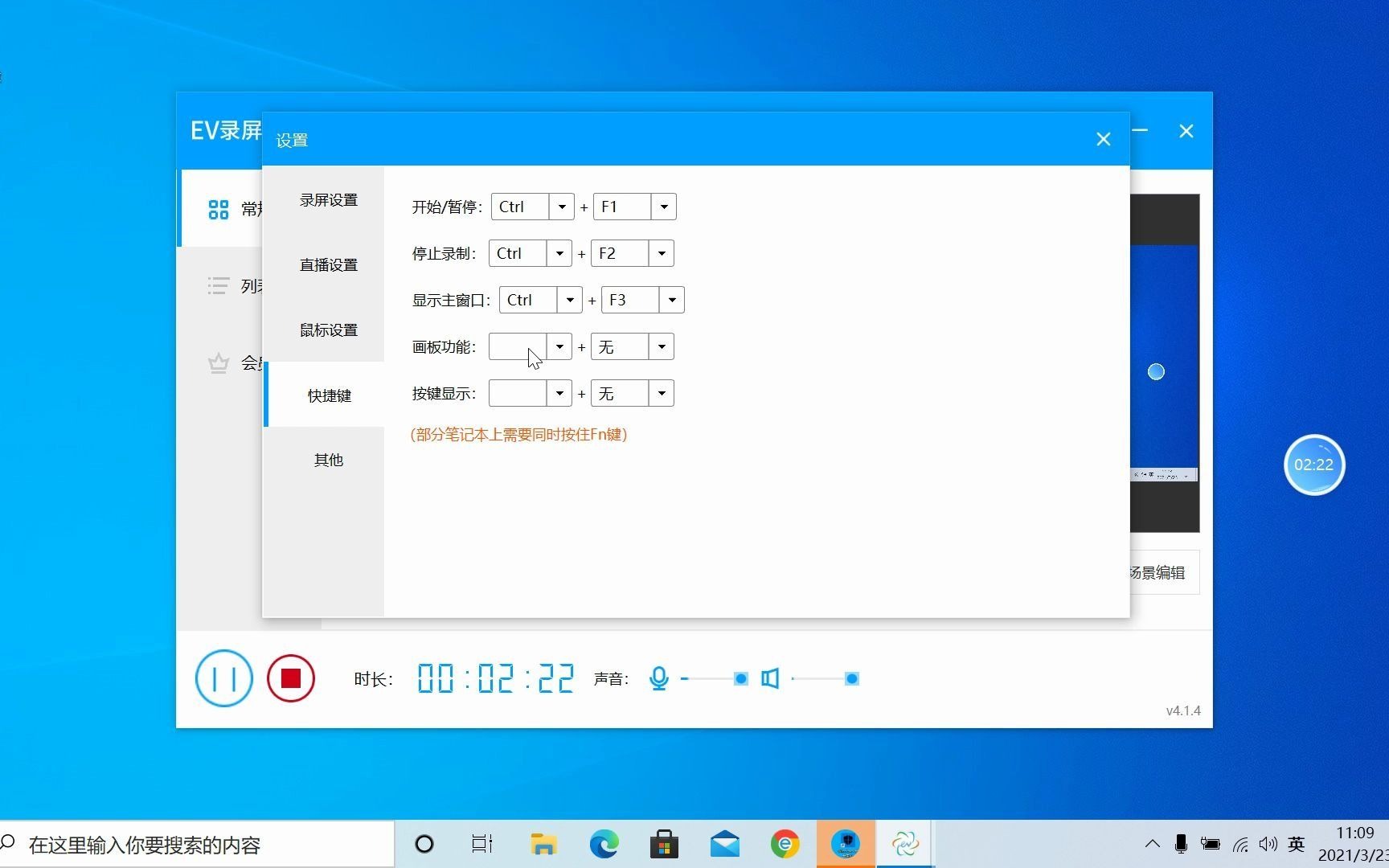
Task: Open the Ctrl modifier dropdown for 停止录制
Action: [x=559, y=252]
